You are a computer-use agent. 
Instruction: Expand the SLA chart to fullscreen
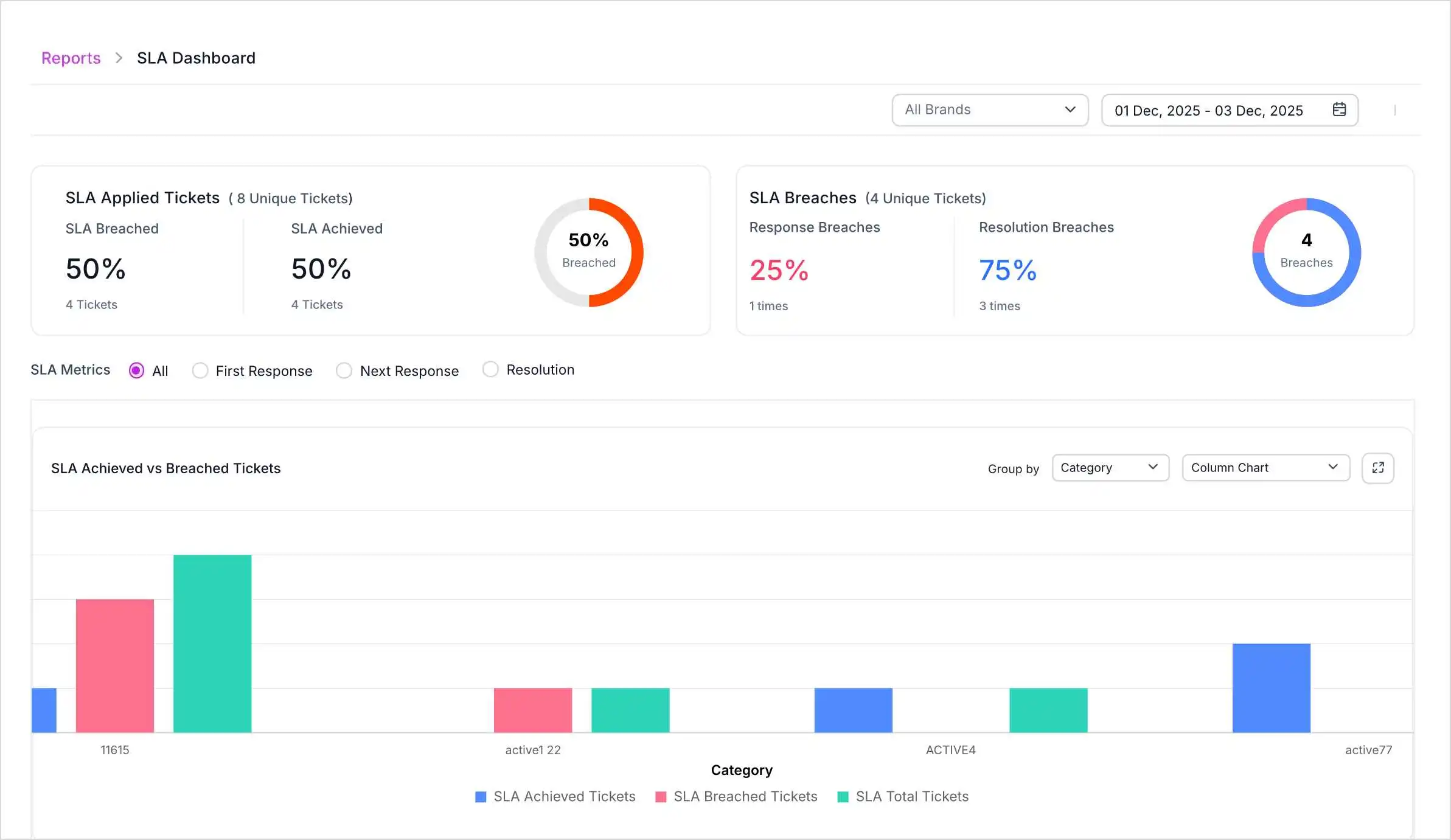[1378, 468]
